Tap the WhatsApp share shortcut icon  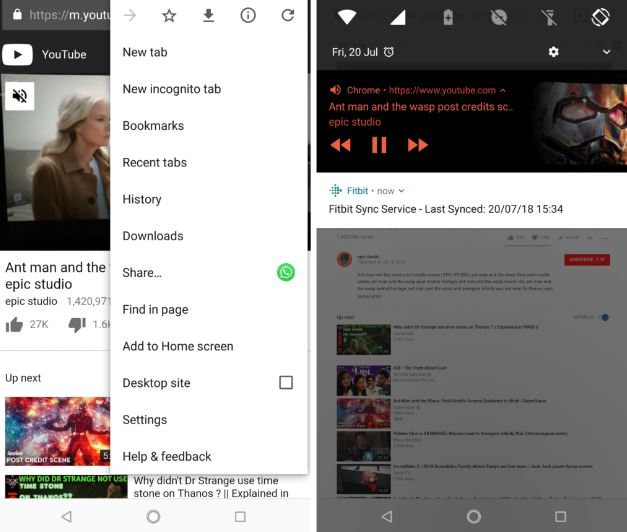click(286, 272)
